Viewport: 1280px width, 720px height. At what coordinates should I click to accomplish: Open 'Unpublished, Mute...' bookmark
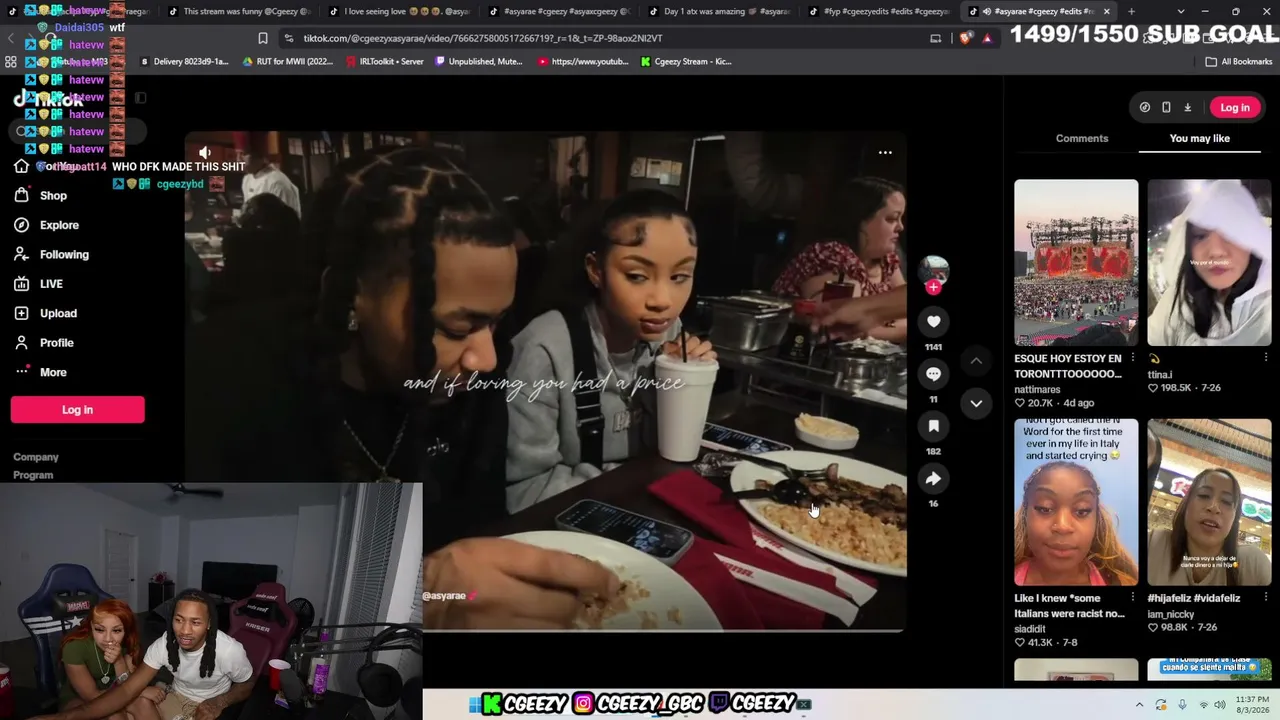point(481,61)
